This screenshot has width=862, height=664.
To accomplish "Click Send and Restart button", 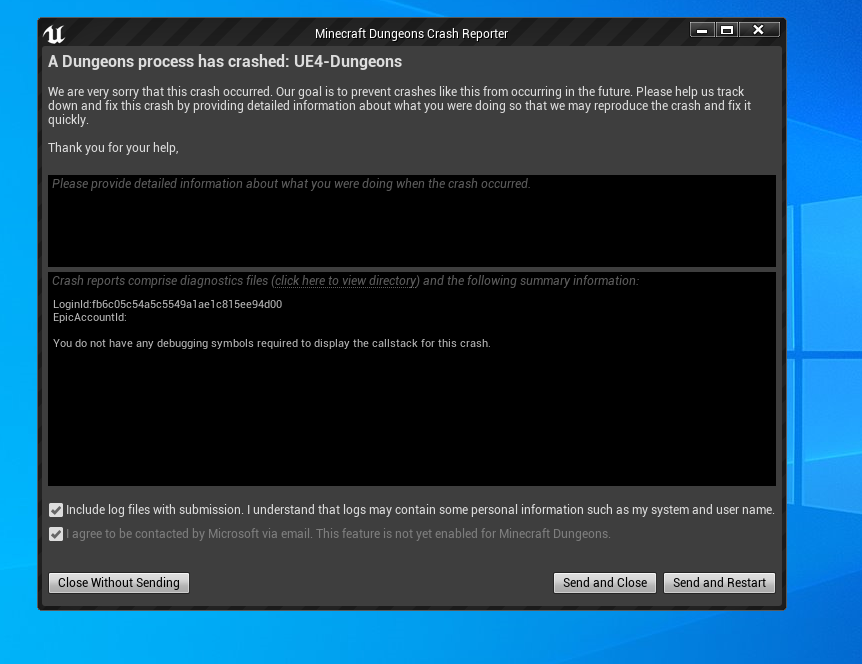I will [x=719, y=583].
